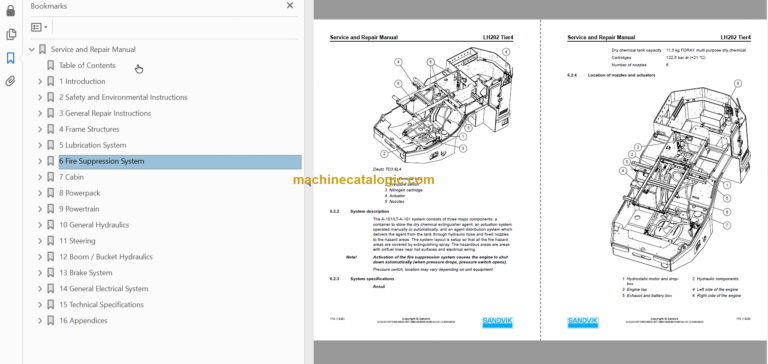The width and height of the screenshot is (768, 364).
Task: Expand 14 General Electrical System chevron
Action: click(x=40, y=289)
